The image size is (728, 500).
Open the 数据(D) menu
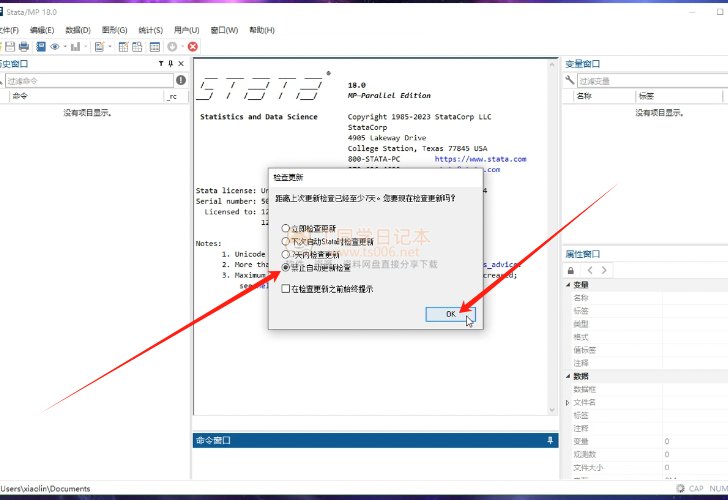point(78,30)
